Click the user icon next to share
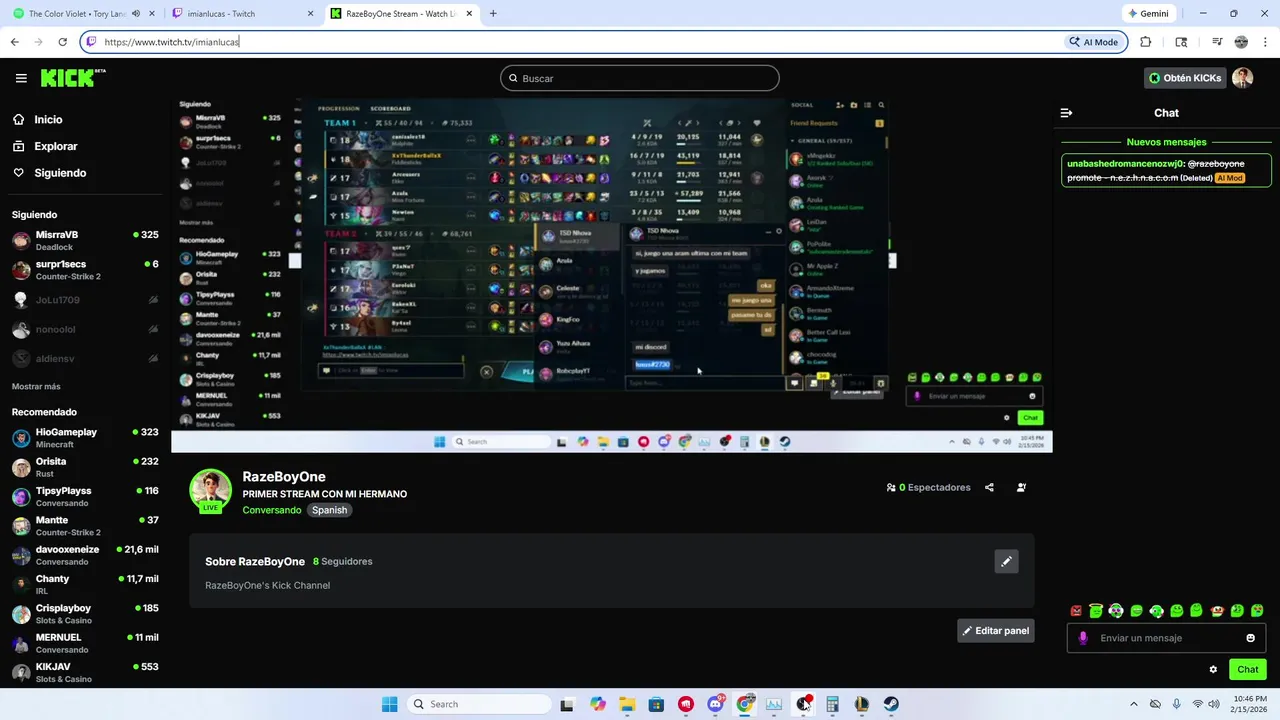The image size is (1280, 720). [1021, 488]
